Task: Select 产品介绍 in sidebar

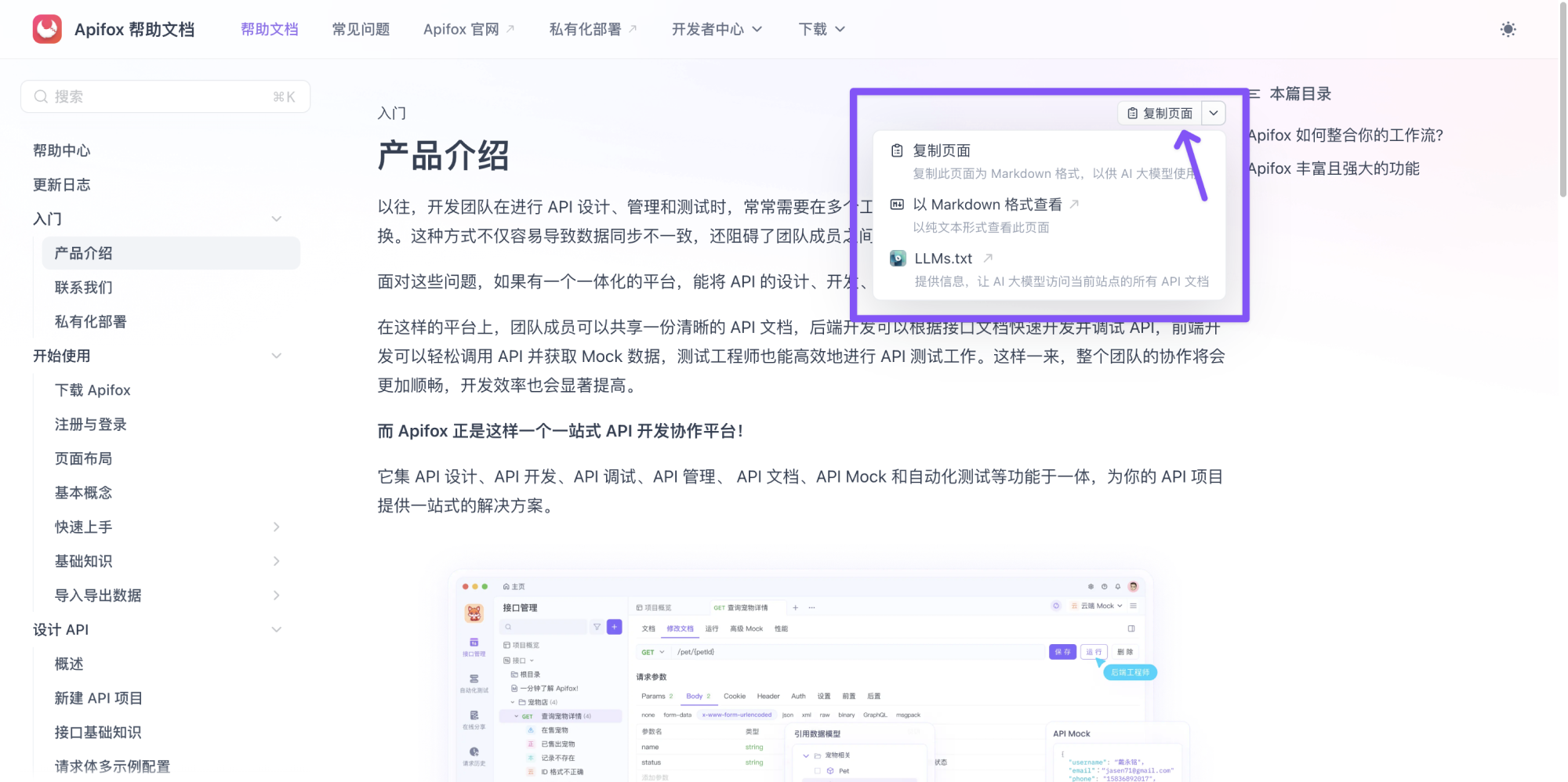Action: click(171, 253)
